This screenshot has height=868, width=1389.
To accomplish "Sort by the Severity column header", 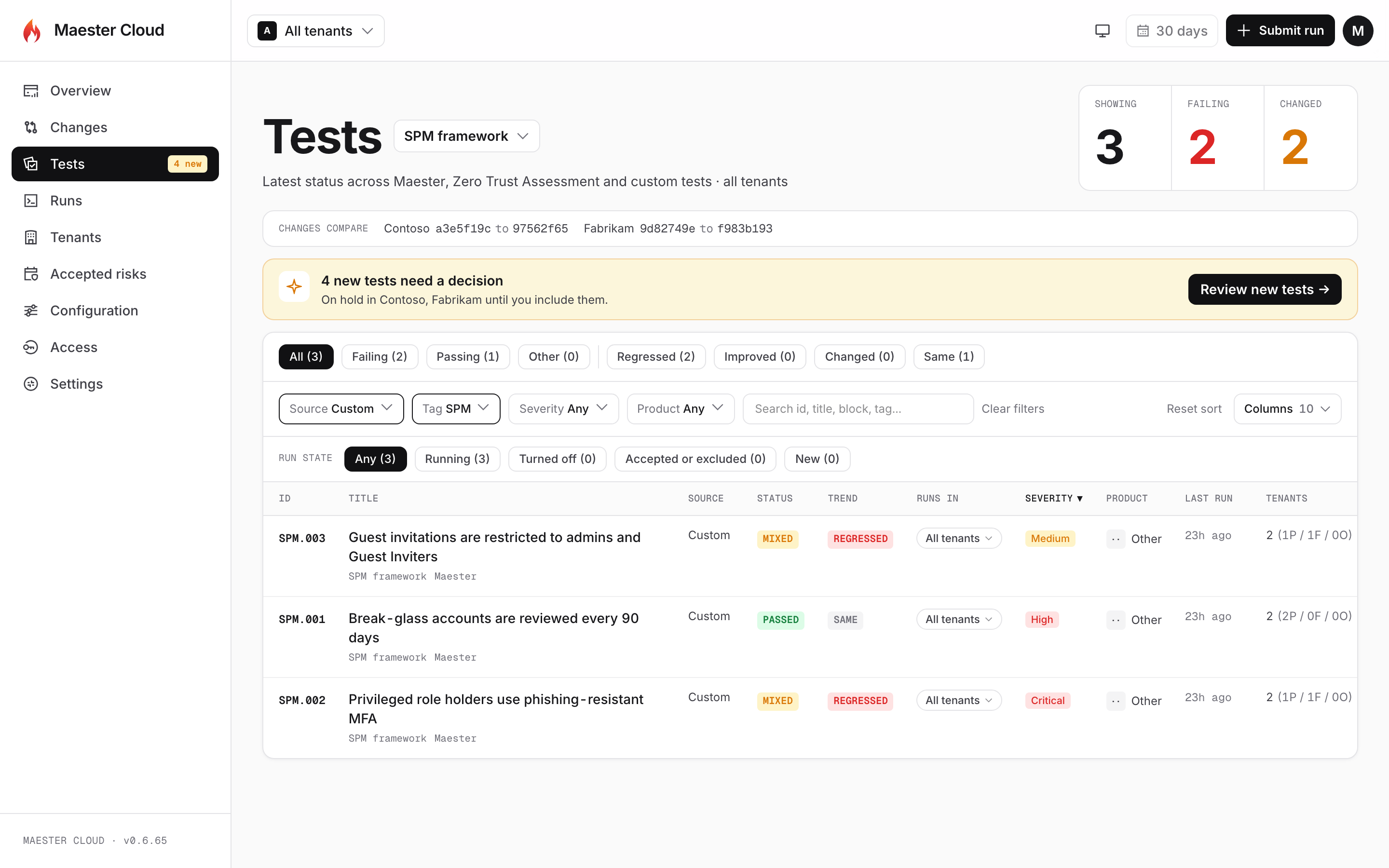I will pos(1053,498).
